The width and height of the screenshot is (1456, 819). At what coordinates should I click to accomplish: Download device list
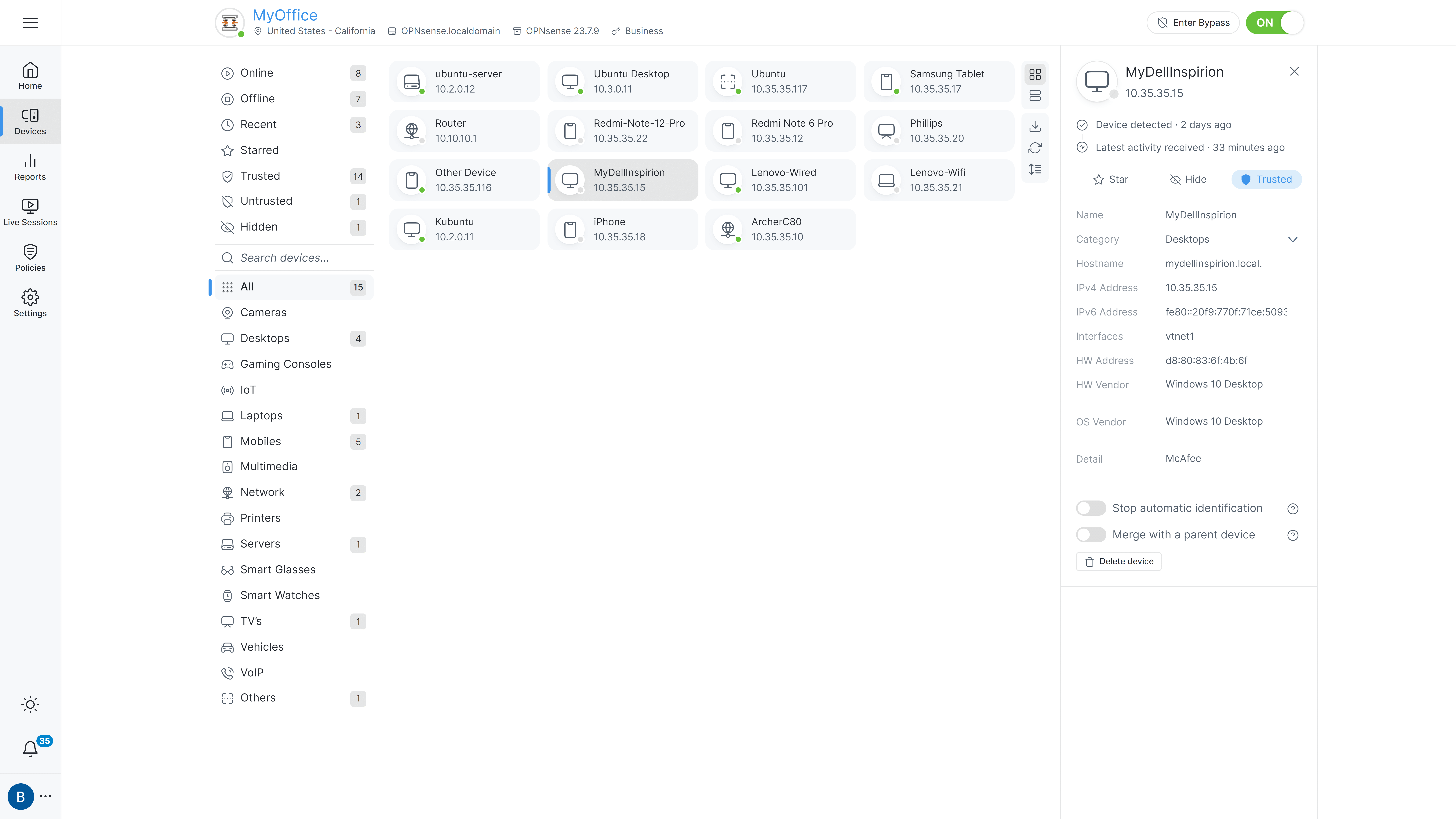[1035, 127]
